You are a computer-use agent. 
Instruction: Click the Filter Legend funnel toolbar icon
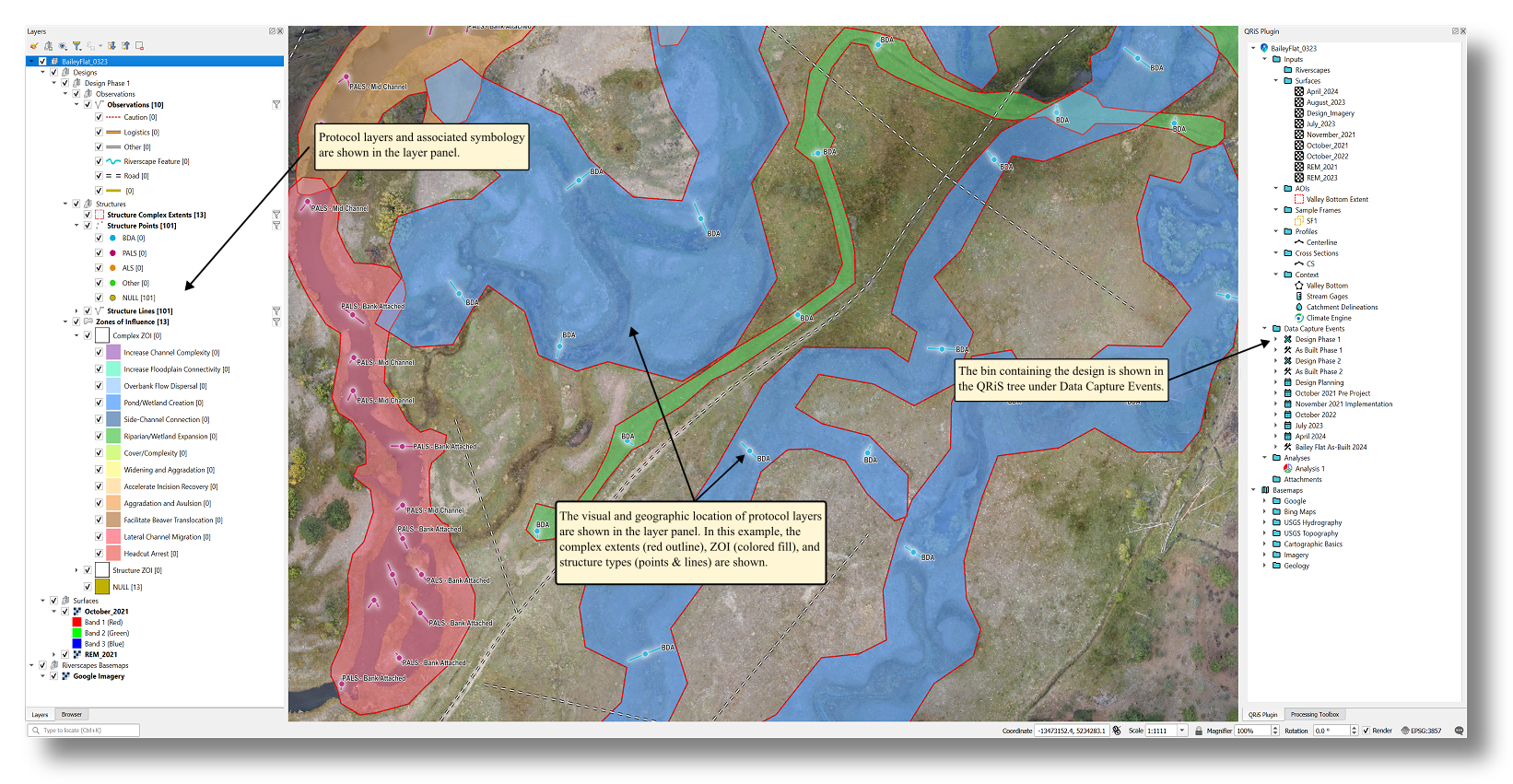(77, 45)
